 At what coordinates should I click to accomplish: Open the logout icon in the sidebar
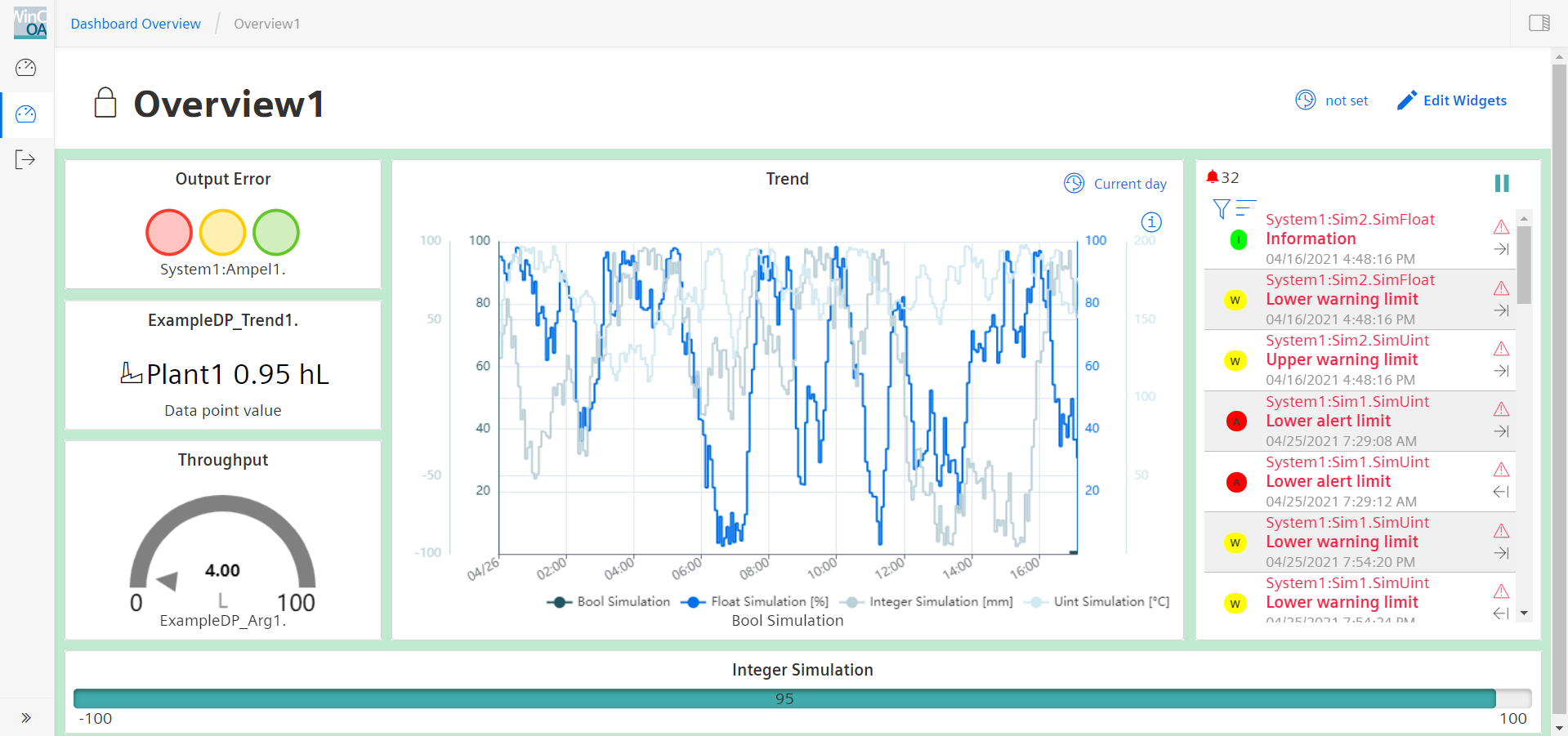tap(25, 159)
